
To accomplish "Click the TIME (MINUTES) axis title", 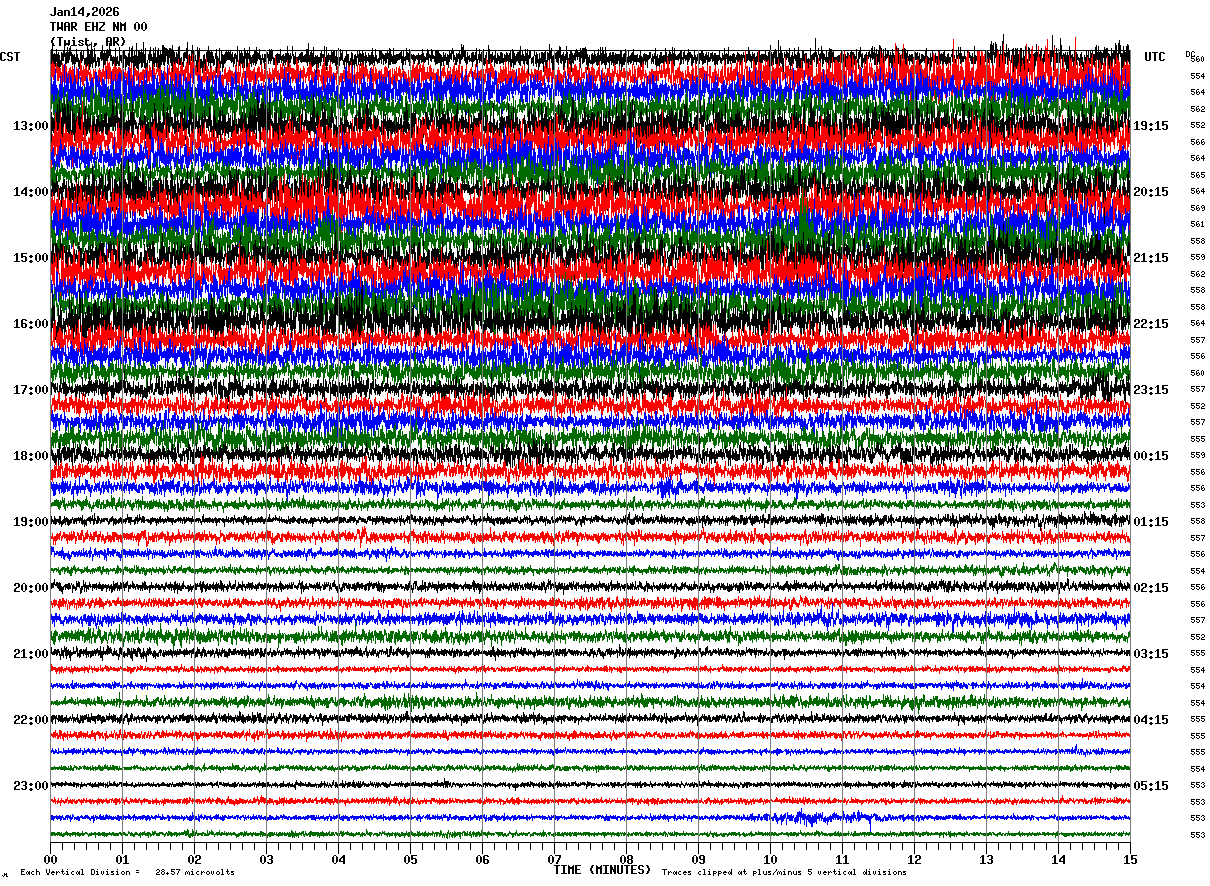I will tap(602, 870).
